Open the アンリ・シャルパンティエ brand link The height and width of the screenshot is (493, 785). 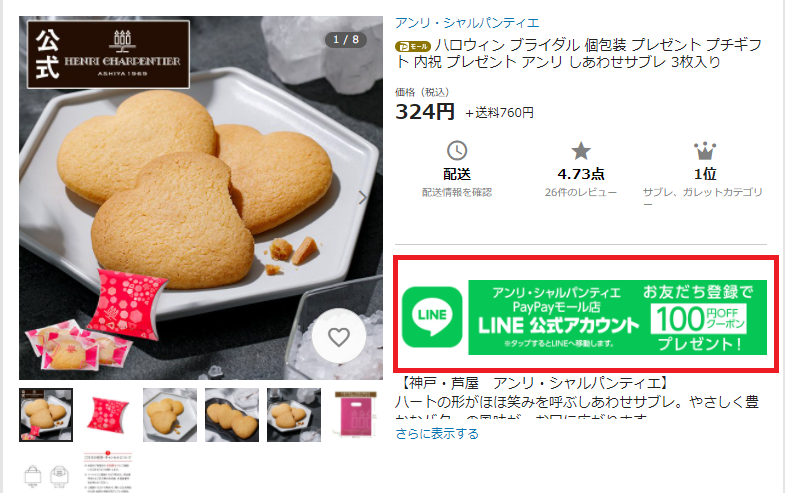[467, 23]
